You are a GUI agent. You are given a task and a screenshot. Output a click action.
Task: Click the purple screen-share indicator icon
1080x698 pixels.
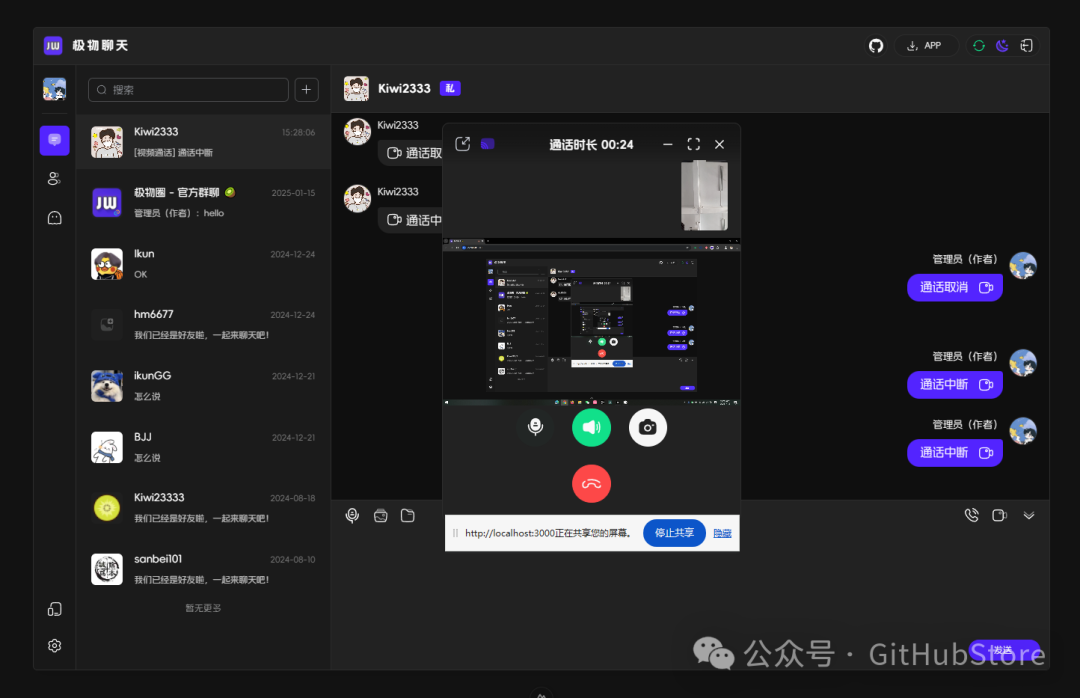488,144
